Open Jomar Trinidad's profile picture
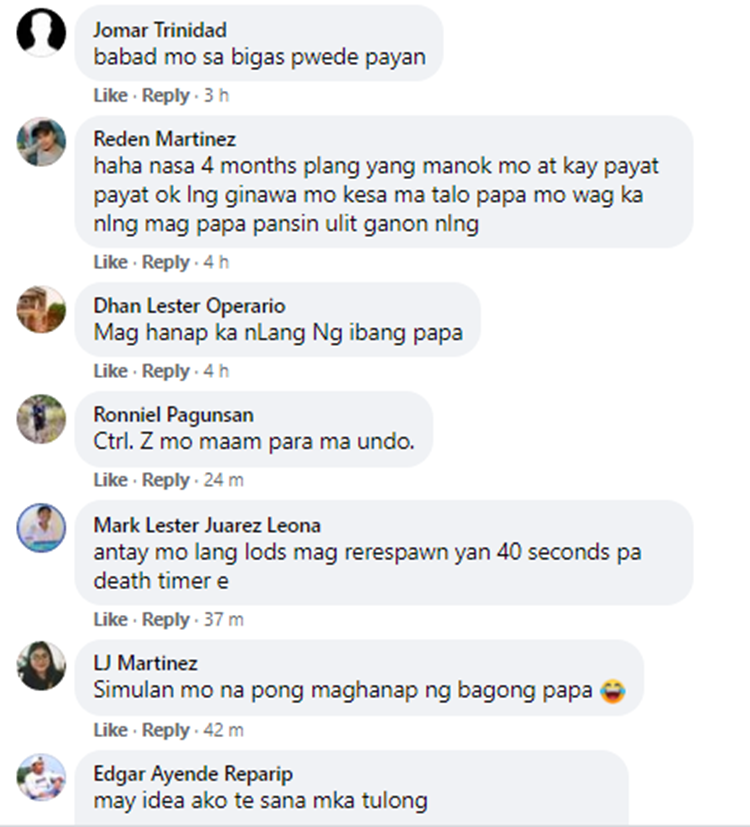The image size is (750, 827). (x=41, y=32)
